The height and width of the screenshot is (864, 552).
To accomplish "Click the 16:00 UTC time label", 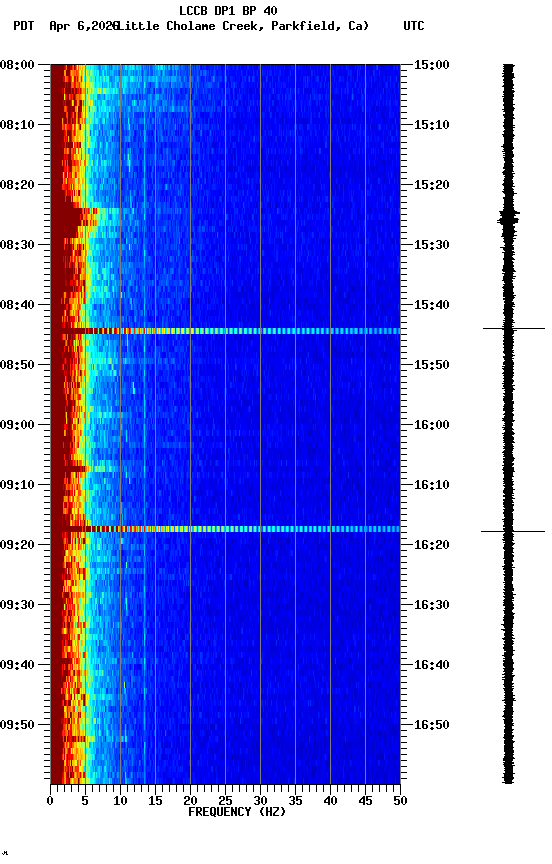I will pos(432,425).
